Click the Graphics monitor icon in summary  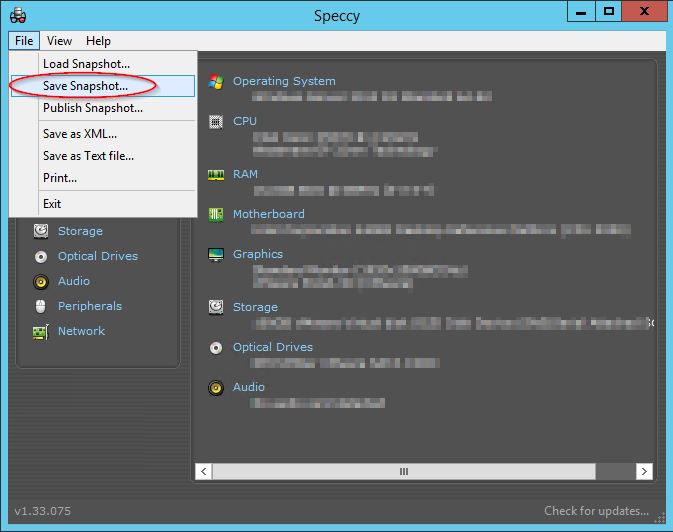point(215,255)
